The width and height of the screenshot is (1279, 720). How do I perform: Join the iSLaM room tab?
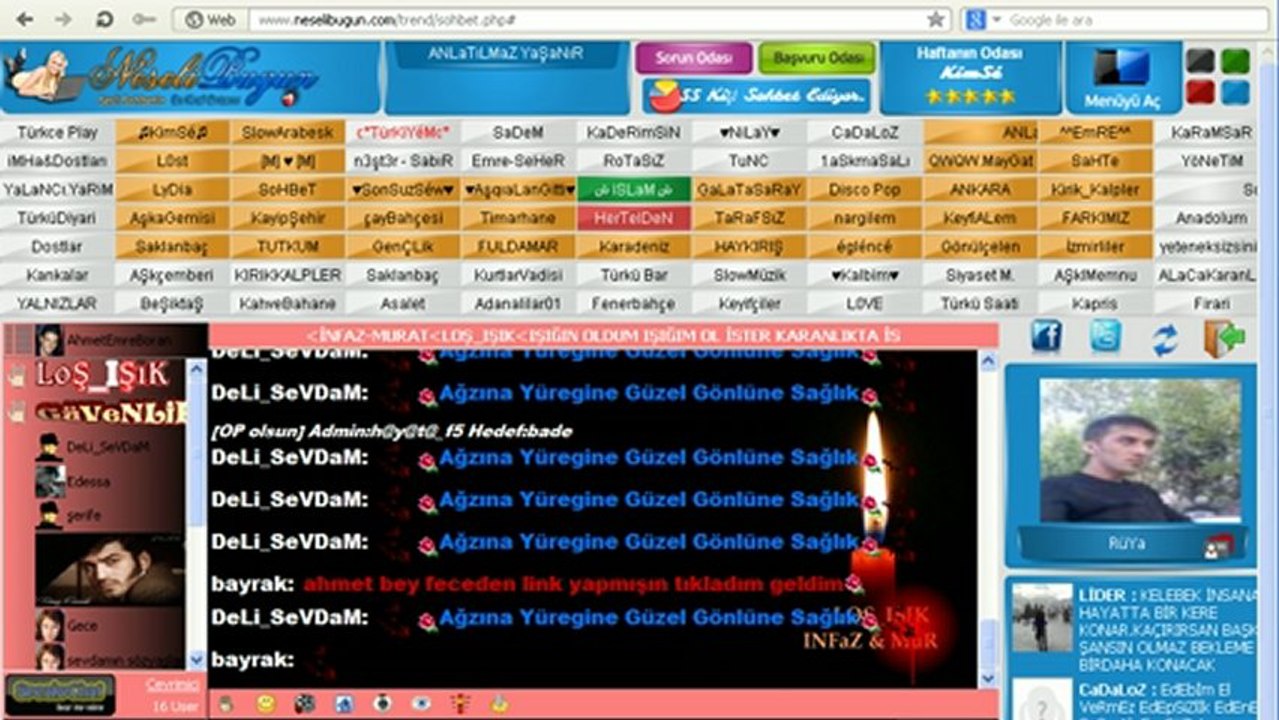coord(633,189)
